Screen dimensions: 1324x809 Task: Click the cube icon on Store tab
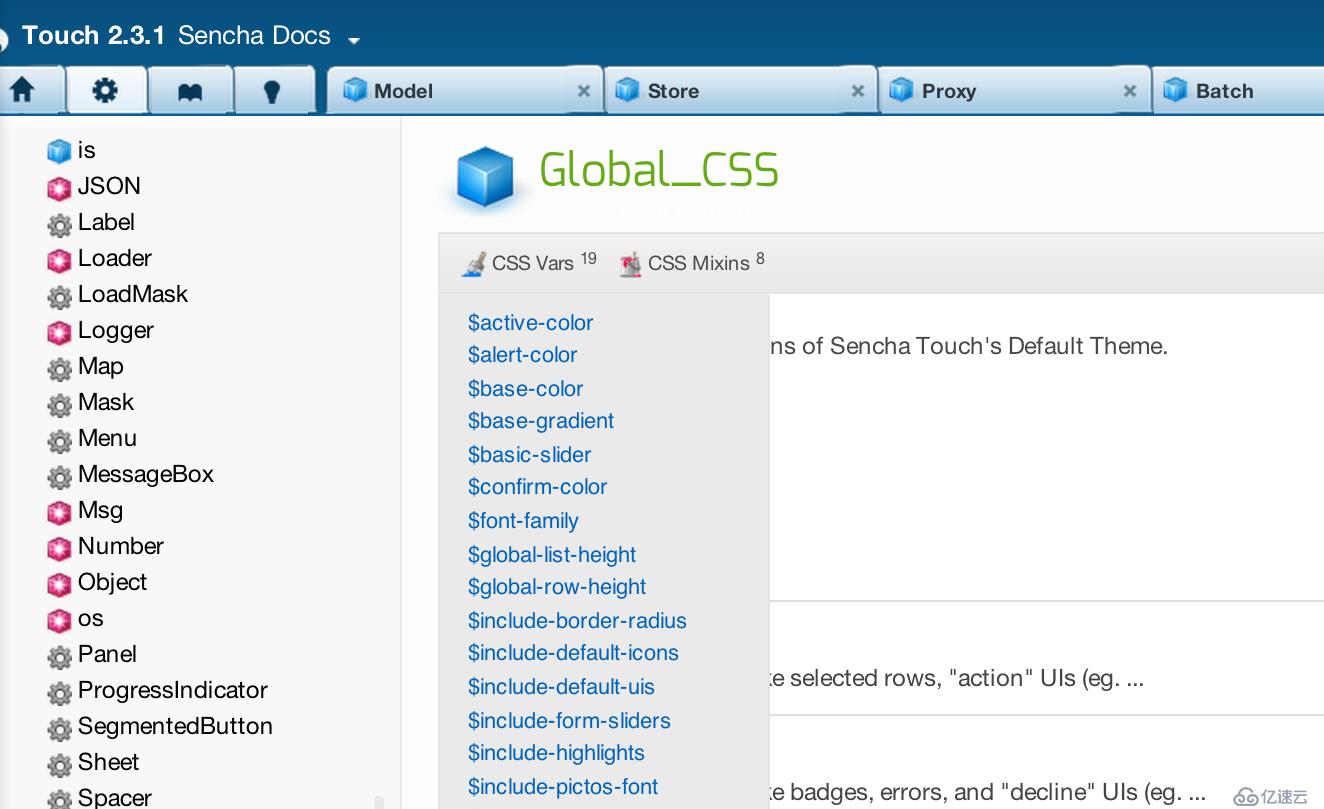pos(627,90)
